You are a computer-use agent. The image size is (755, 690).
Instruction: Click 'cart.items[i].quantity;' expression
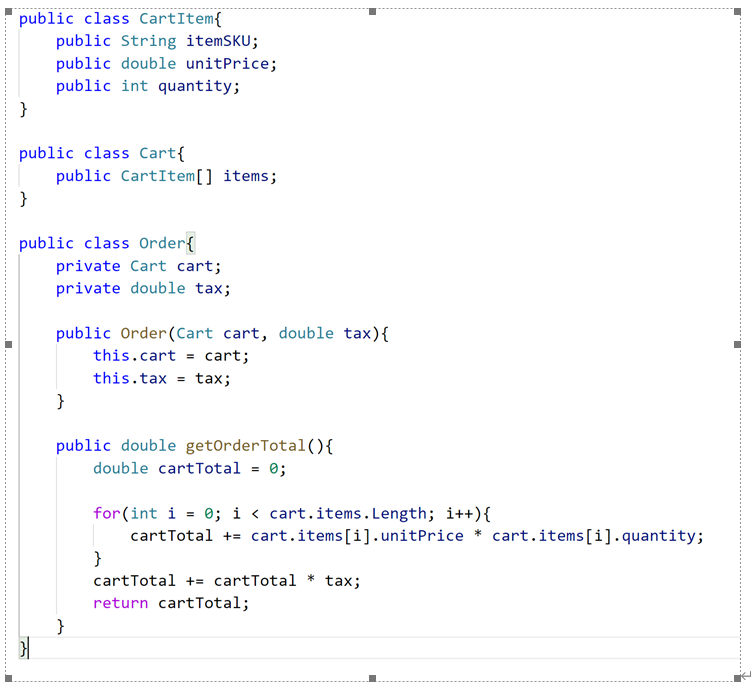598,536
